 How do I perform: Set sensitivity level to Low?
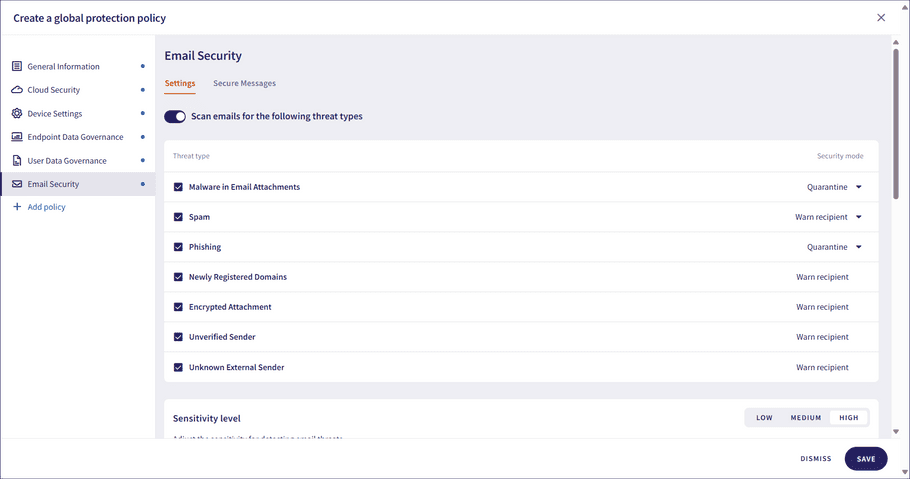[x=764, y=417]
